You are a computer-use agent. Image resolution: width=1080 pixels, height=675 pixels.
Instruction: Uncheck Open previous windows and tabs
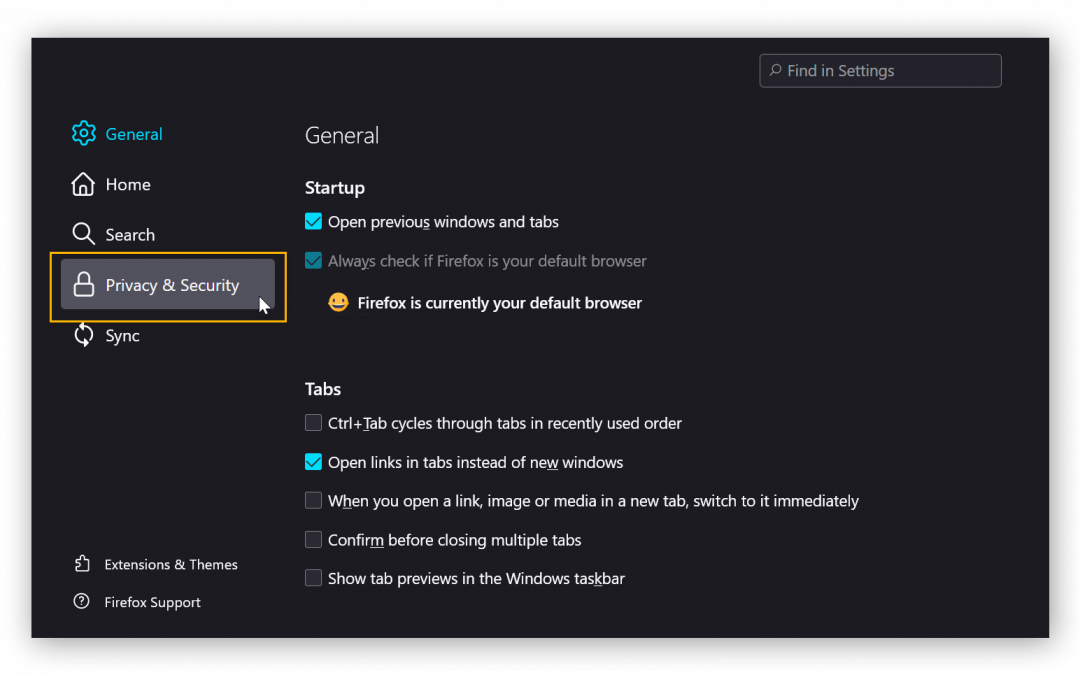[313, 221]
